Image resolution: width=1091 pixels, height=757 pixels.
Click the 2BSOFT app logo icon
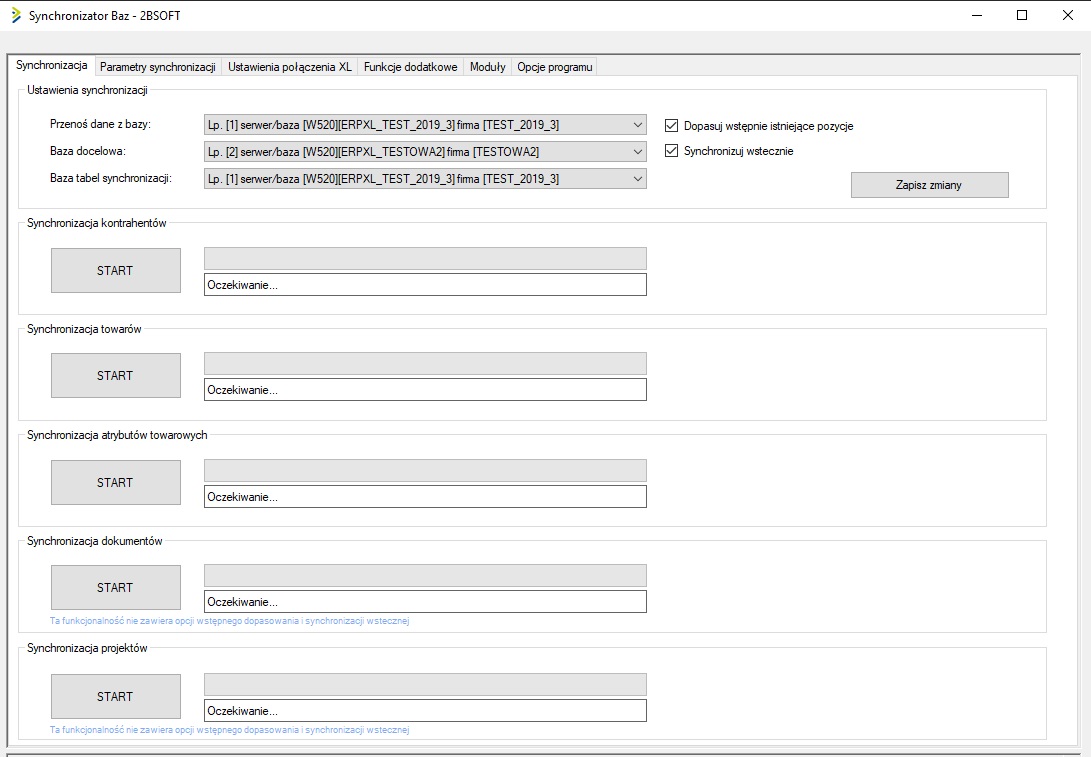coord(16,15)
